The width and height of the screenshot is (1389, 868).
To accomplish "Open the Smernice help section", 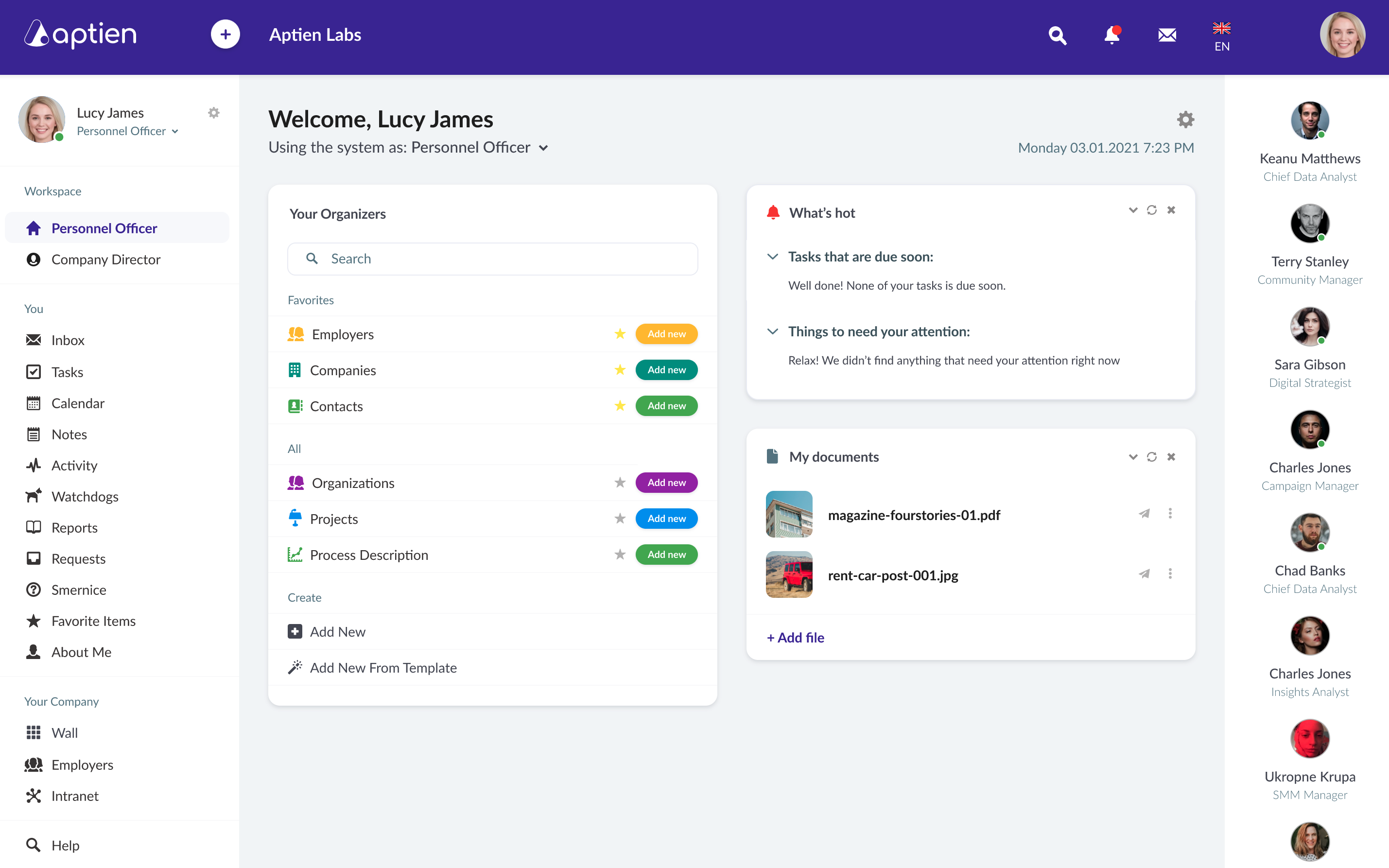I will point(79,590).
